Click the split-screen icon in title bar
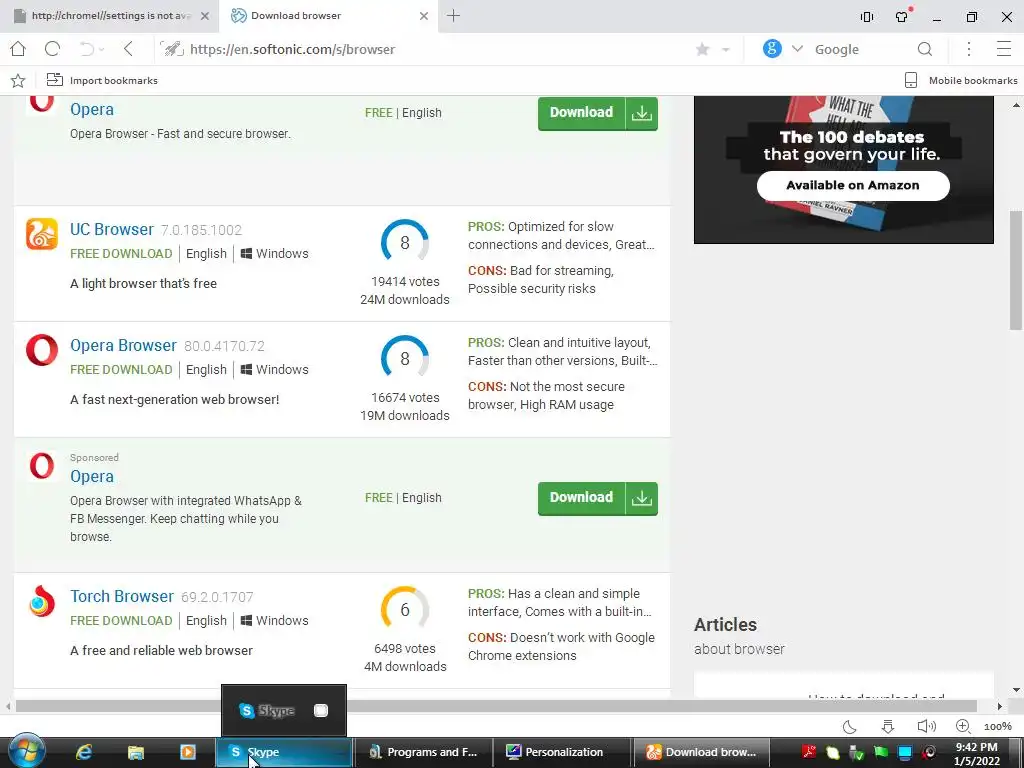The image size is (1024, 768). pos(867,17)
